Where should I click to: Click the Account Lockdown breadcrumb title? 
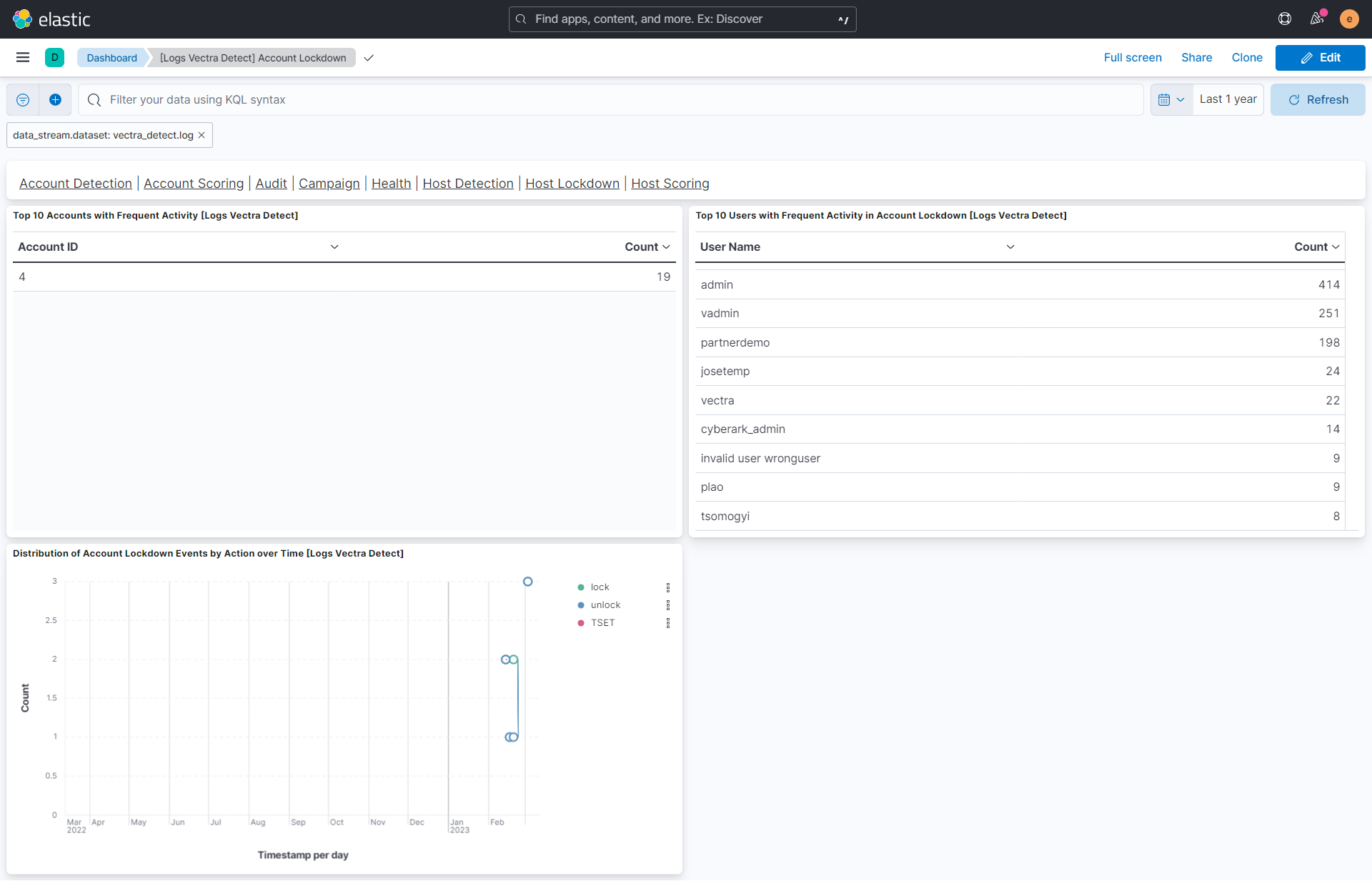coord(253,58)
